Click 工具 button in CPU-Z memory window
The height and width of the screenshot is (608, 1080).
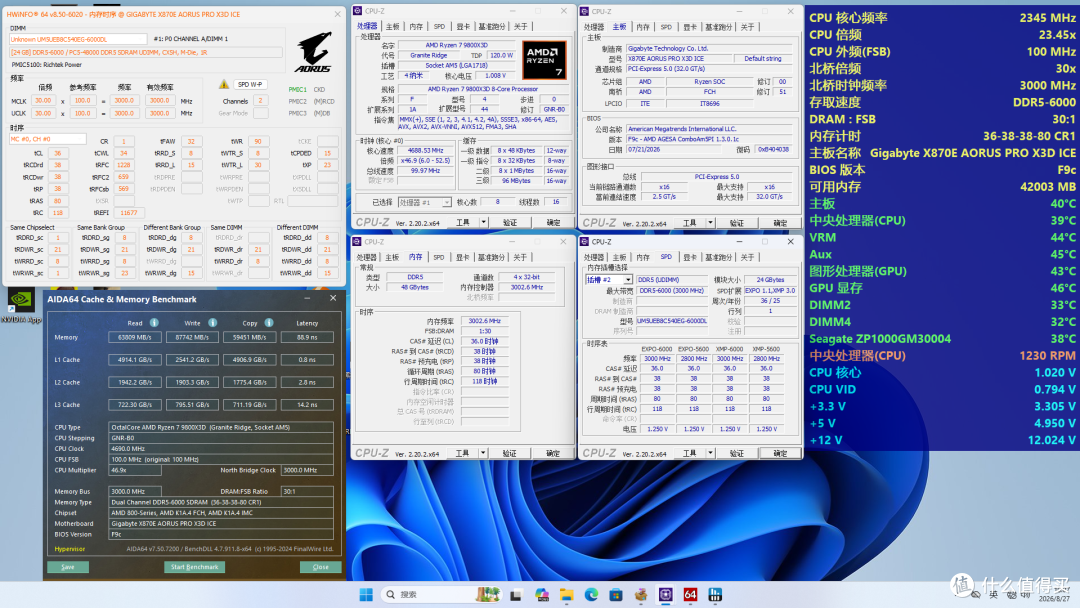tap(463, 453)
